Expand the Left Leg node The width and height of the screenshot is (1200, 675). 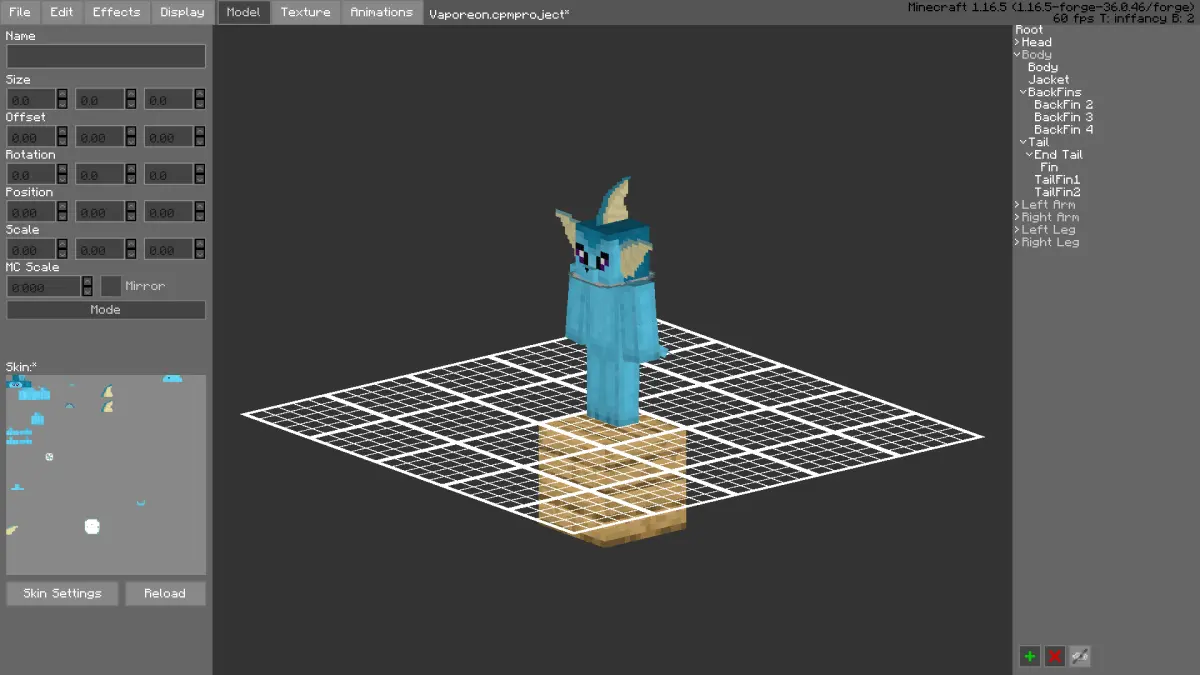click(1017, 230)
